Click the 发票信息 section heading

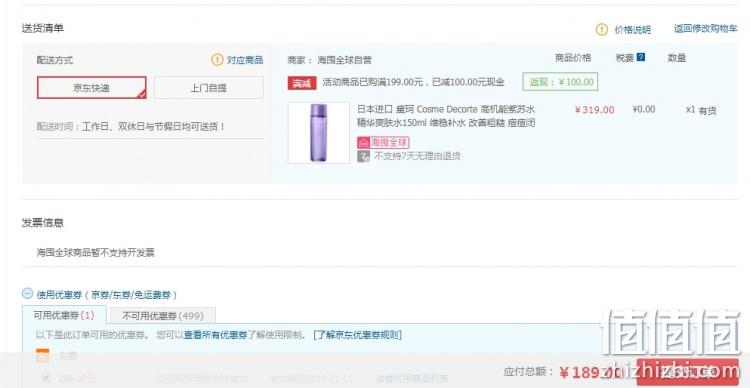tap(43, 222)
